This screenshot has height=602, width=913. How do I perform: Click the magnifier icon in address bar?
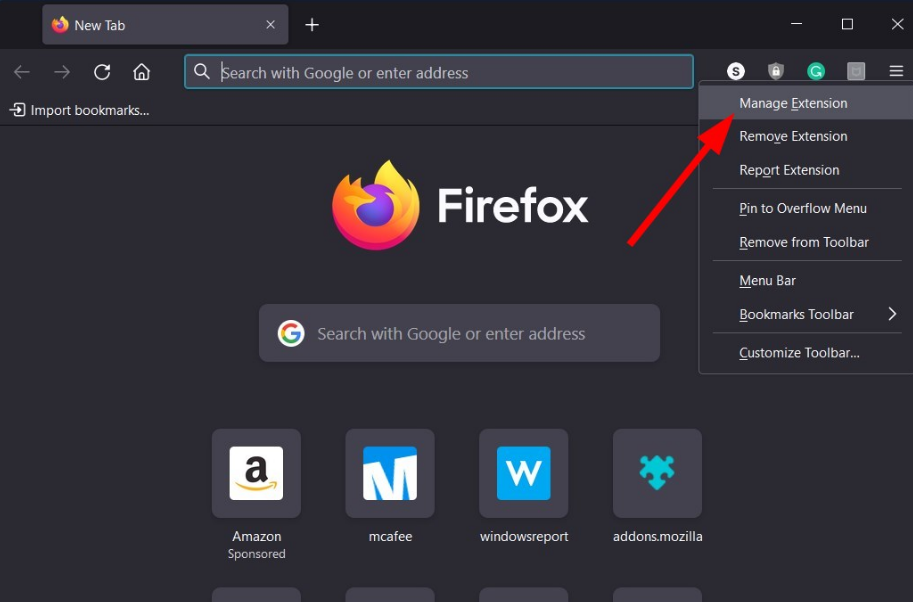click(201, 72)
